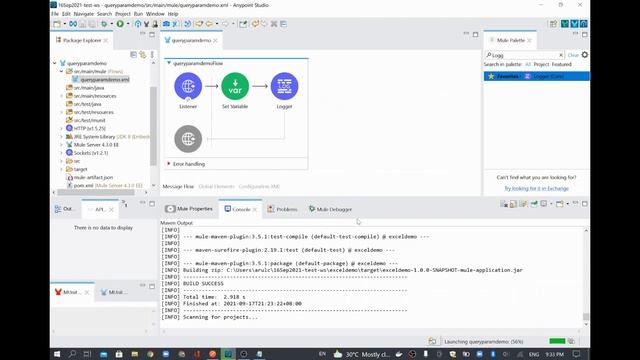640x360 pixels.
Task: Click the Clear link in Mule Palette
Action: (x=573, y=55)
